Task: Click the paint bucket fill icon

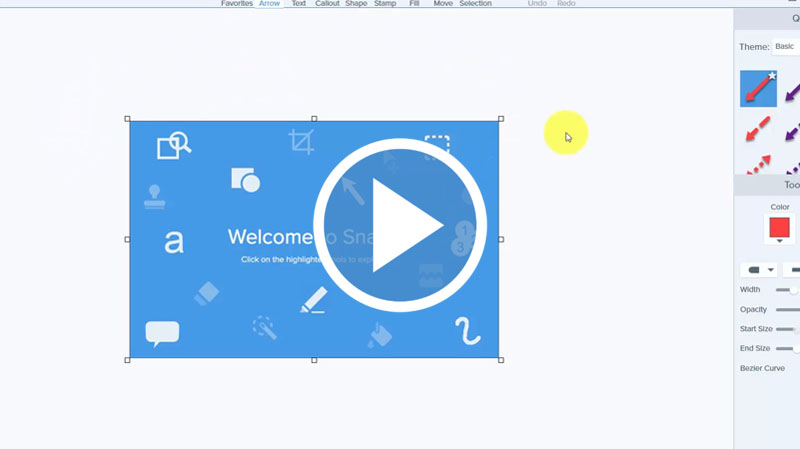Action: (380, 335)
